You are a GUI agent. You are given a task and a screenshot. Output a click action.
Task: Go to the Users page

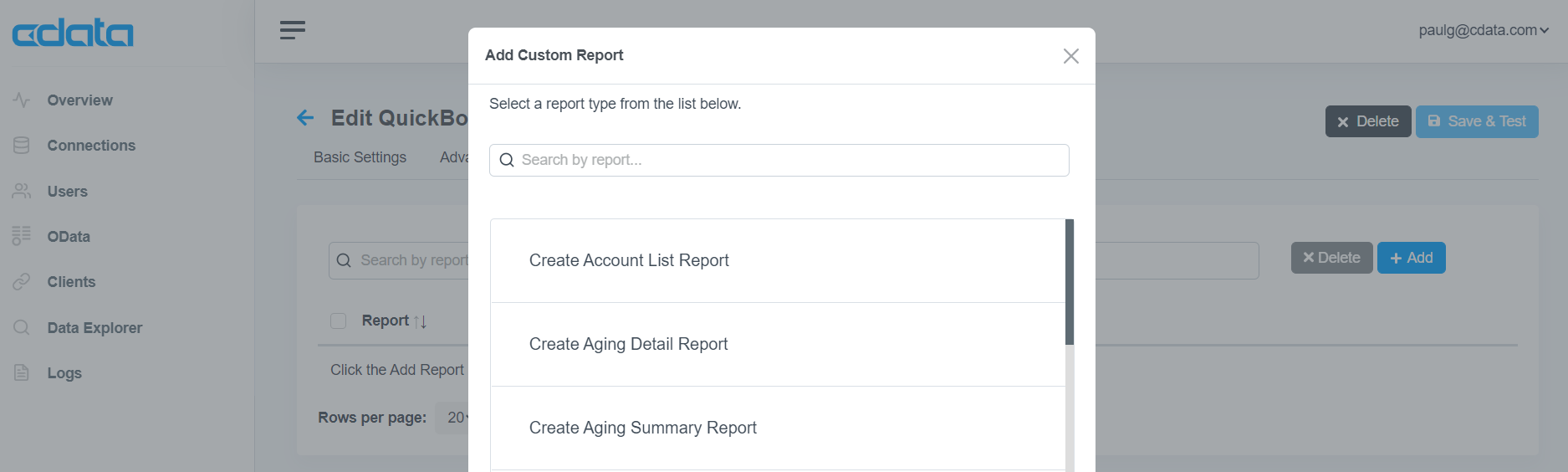67,192
